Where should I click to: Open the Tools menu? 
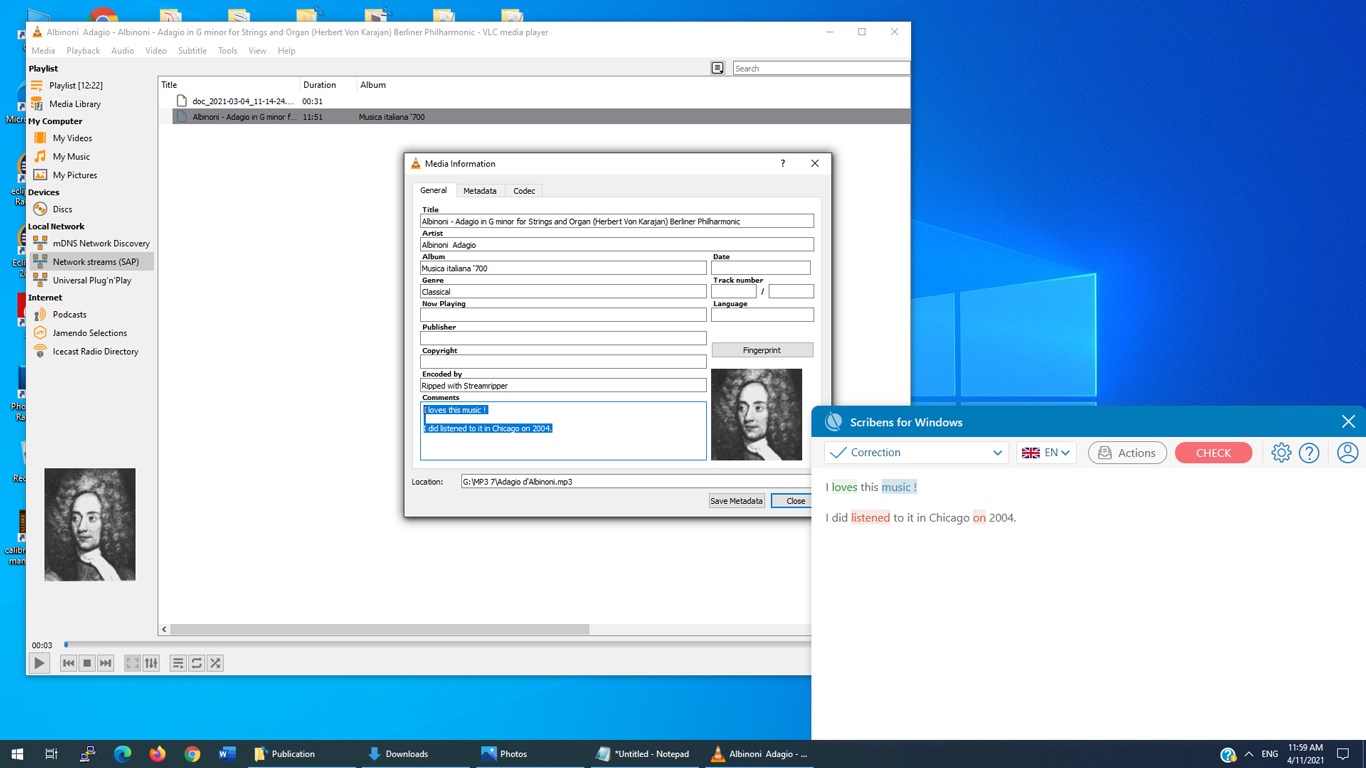228,51
